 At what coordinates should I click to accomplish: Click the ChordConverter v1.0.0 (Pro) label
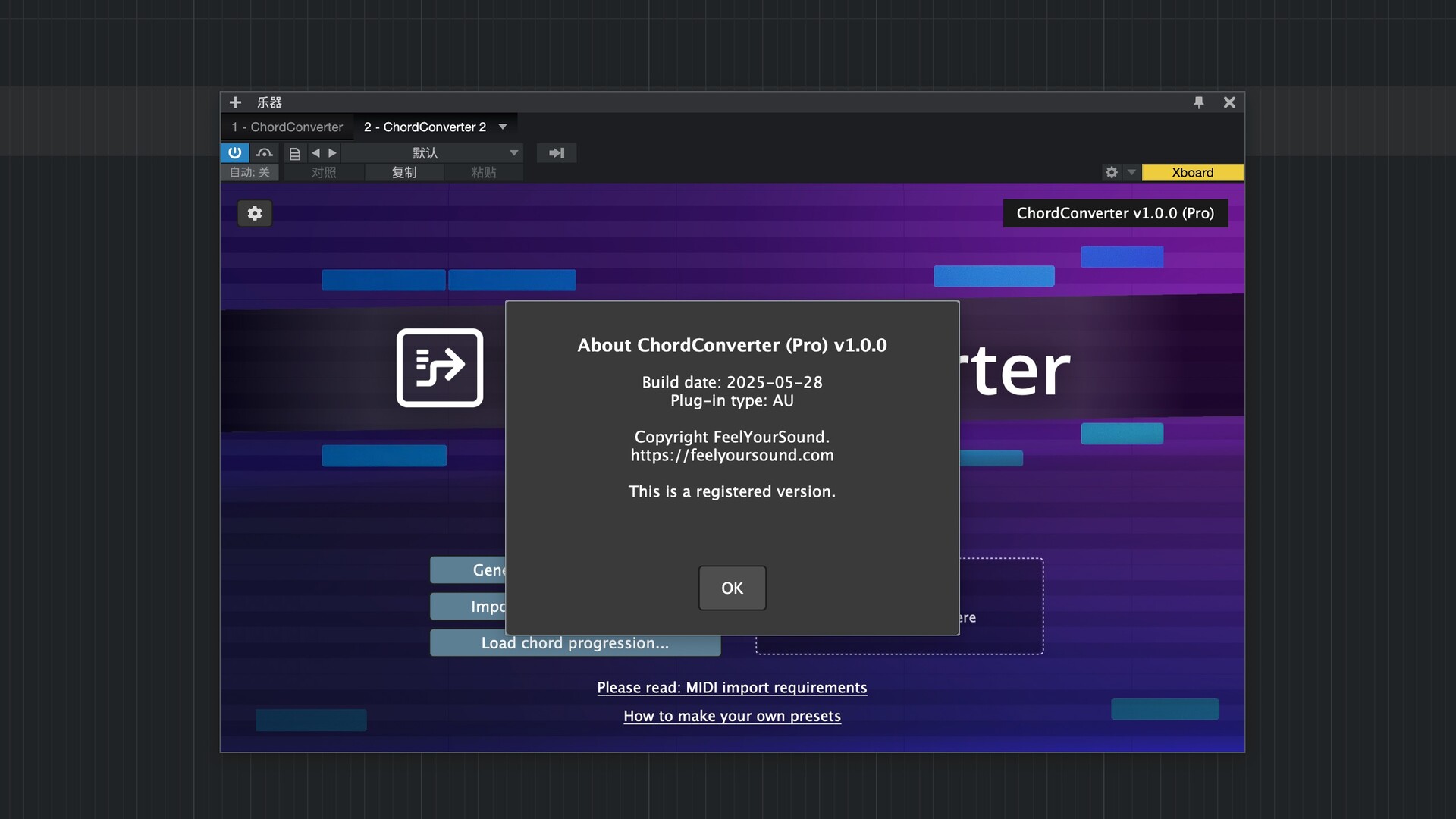1116,213
